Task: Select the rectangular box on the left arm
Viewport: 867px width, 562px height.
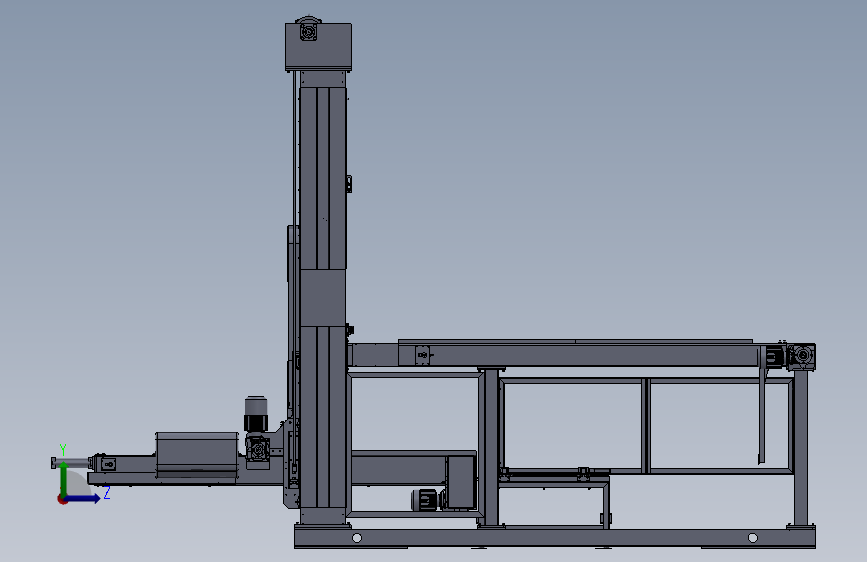Action: point(197,455)
